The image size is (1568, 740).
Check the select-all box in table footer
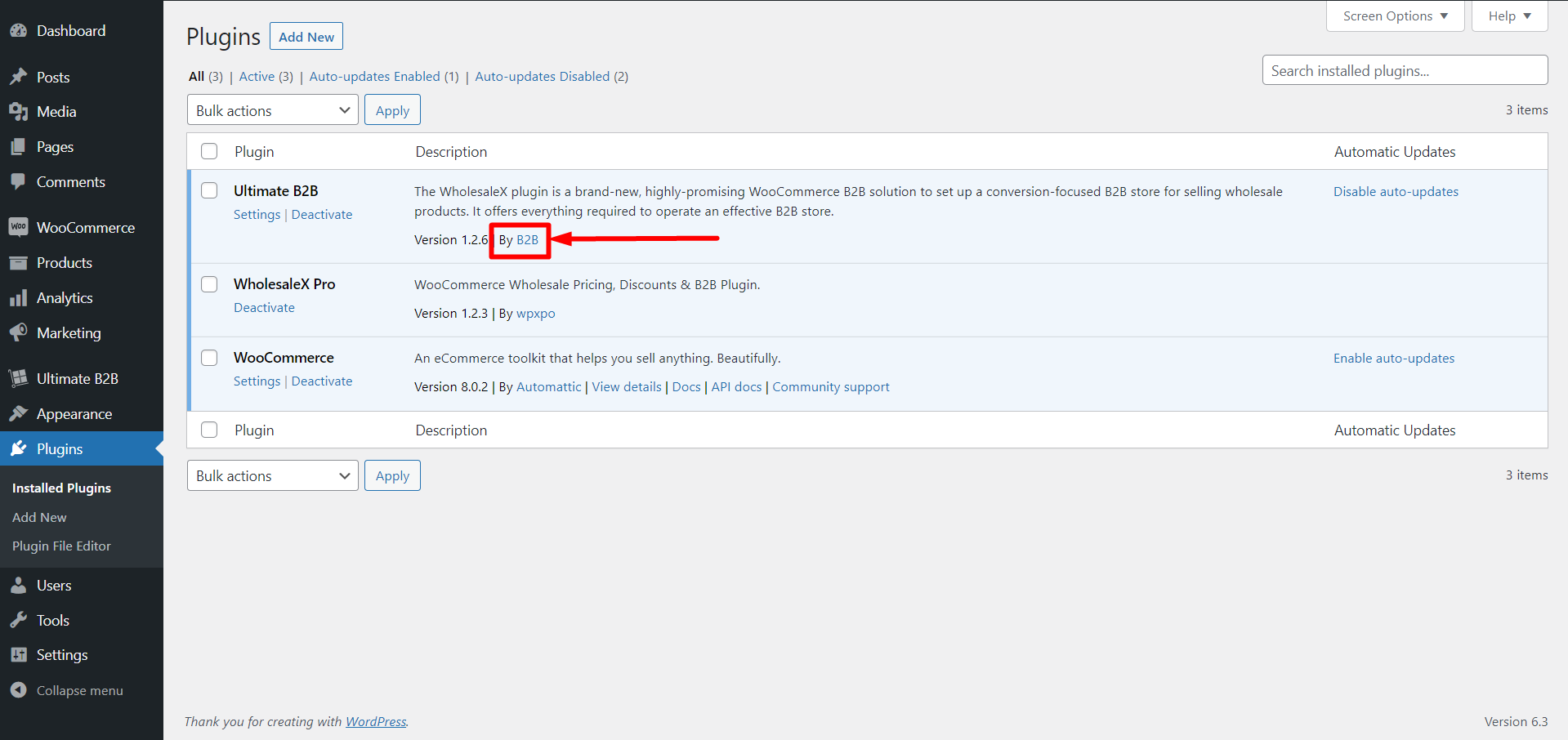[209, 430]
